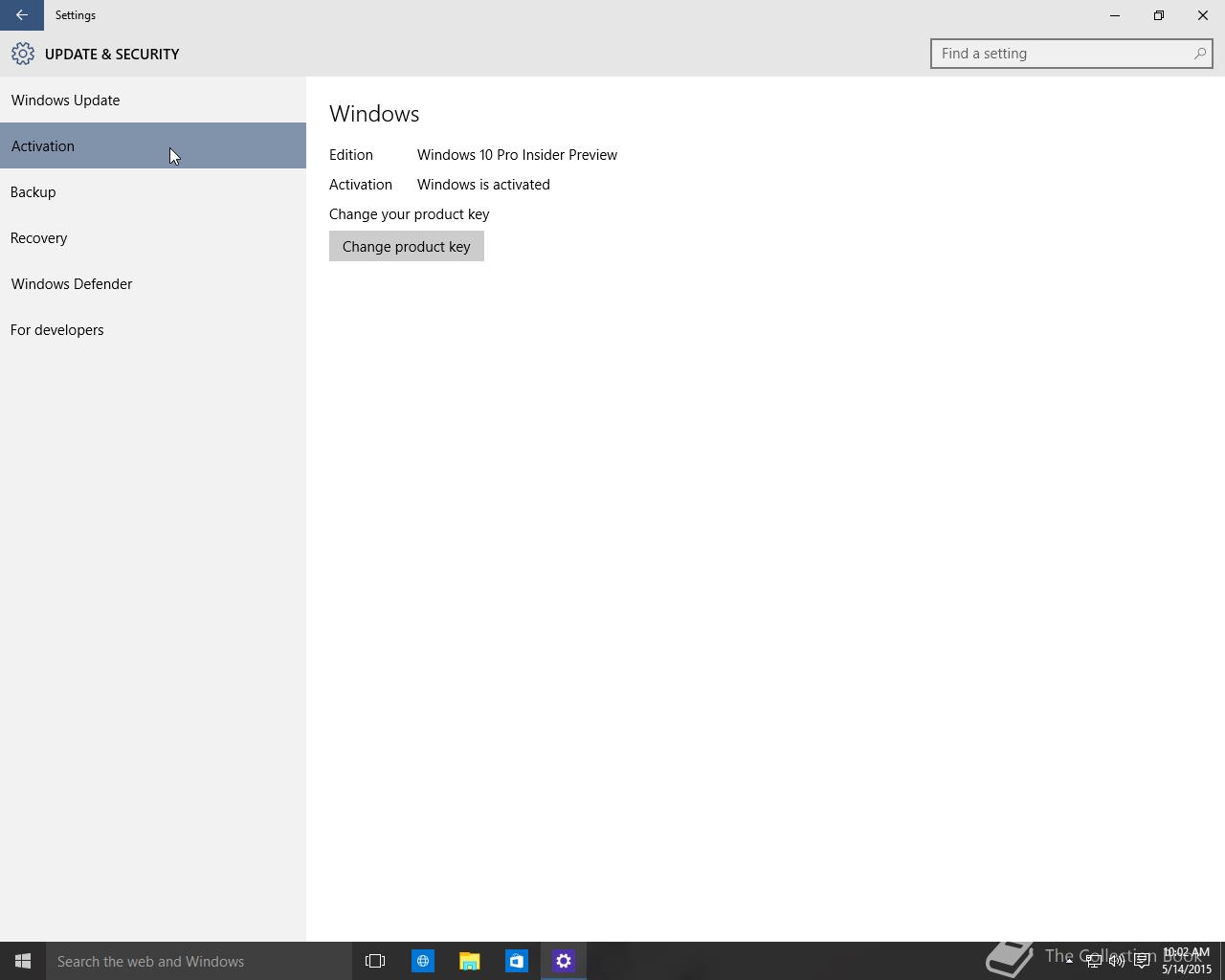Screen dimensions: 1225x980
Task: Click the Settings gear taskbar icon
Action: click(563, 961)
